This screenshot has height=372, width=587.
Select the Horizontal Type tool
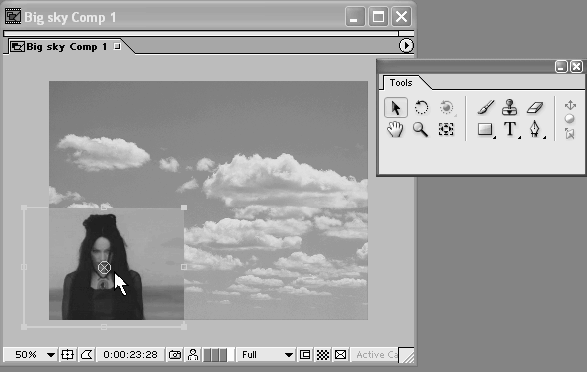(510, 129)
